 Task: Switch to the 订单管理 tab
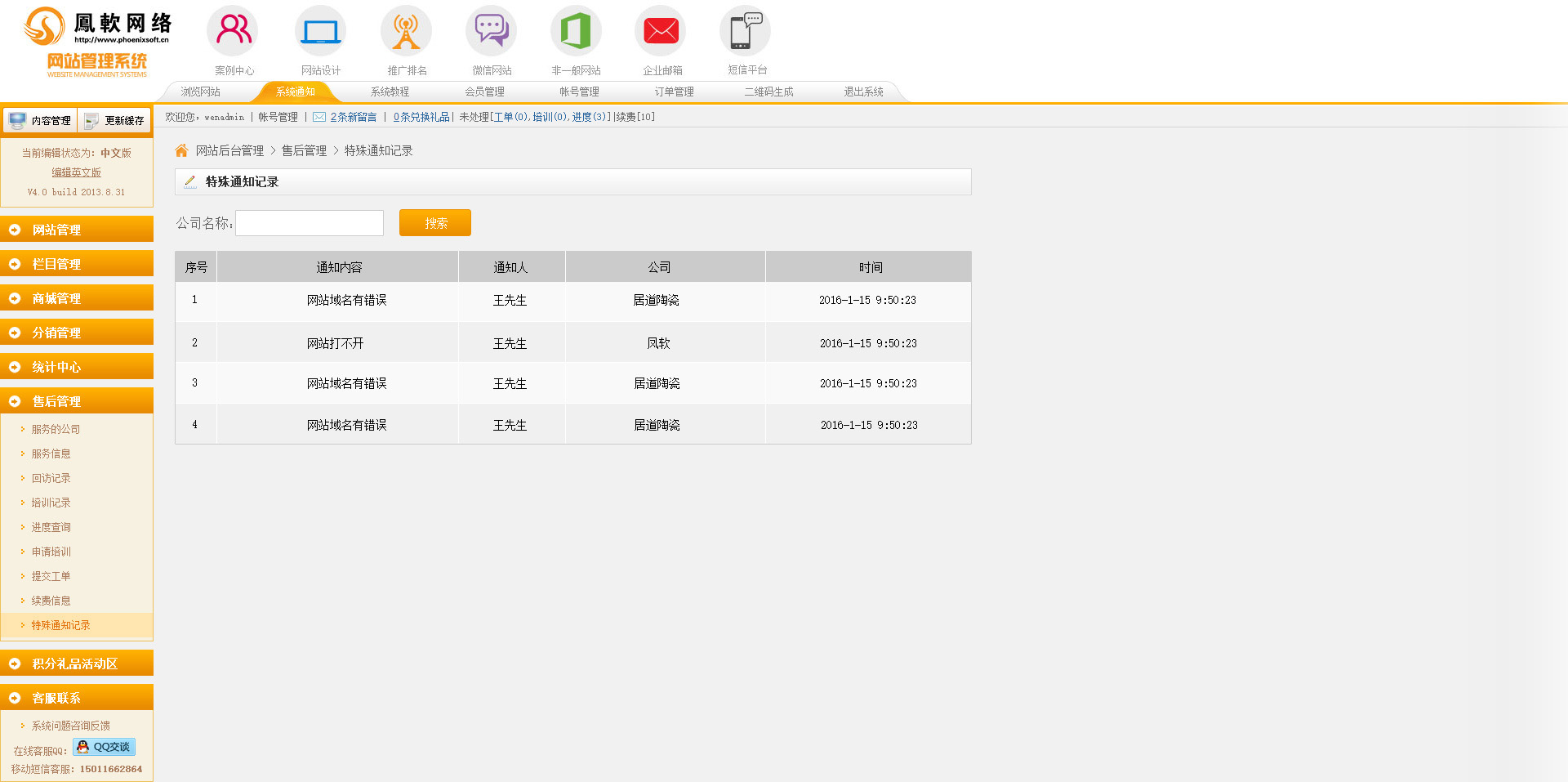pos(674,92)
